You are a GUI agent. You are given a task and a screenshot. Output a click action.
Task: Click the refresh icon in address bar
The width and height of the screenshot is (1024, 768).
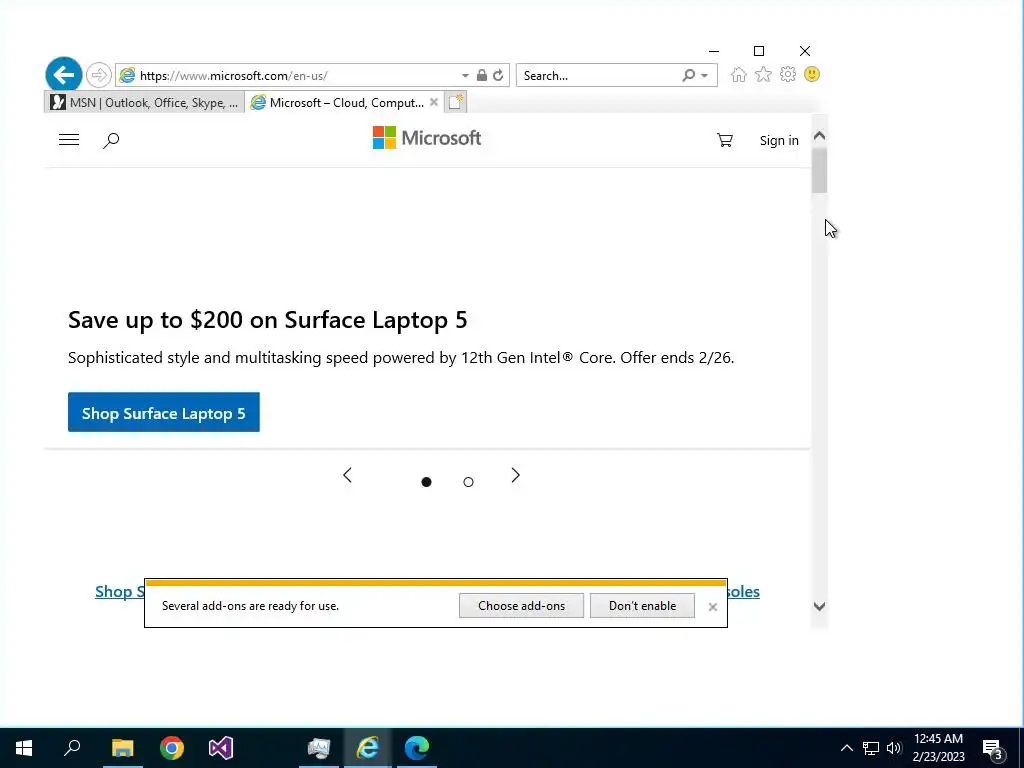[x=498, y=75]
